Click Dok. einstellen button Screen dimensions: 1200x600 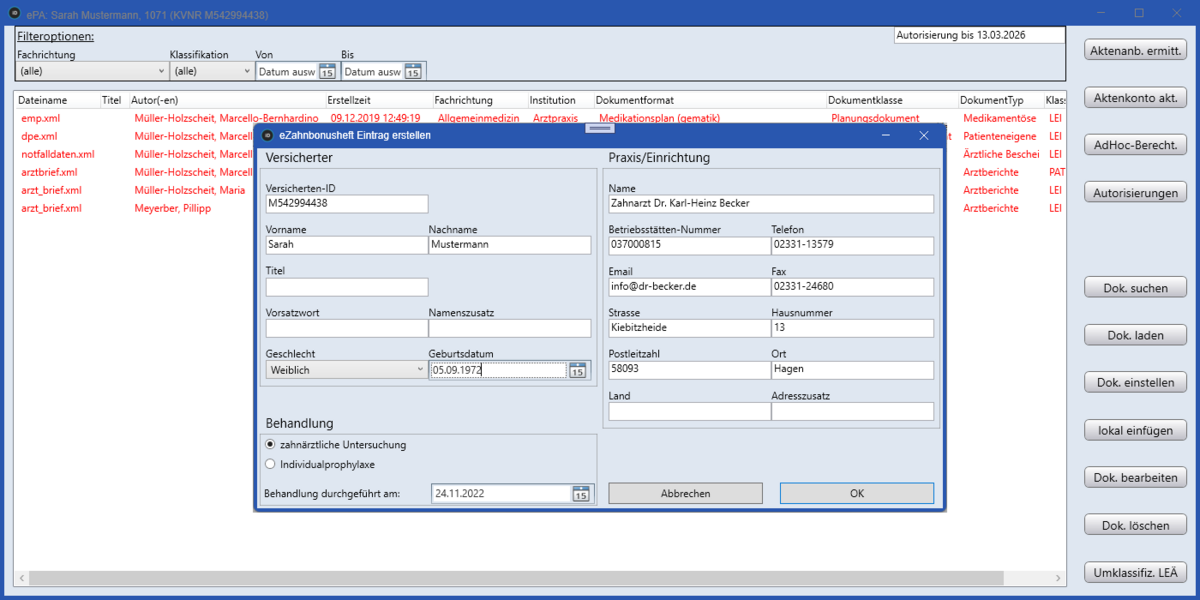pyautogui.click(x=1135, y=383)
